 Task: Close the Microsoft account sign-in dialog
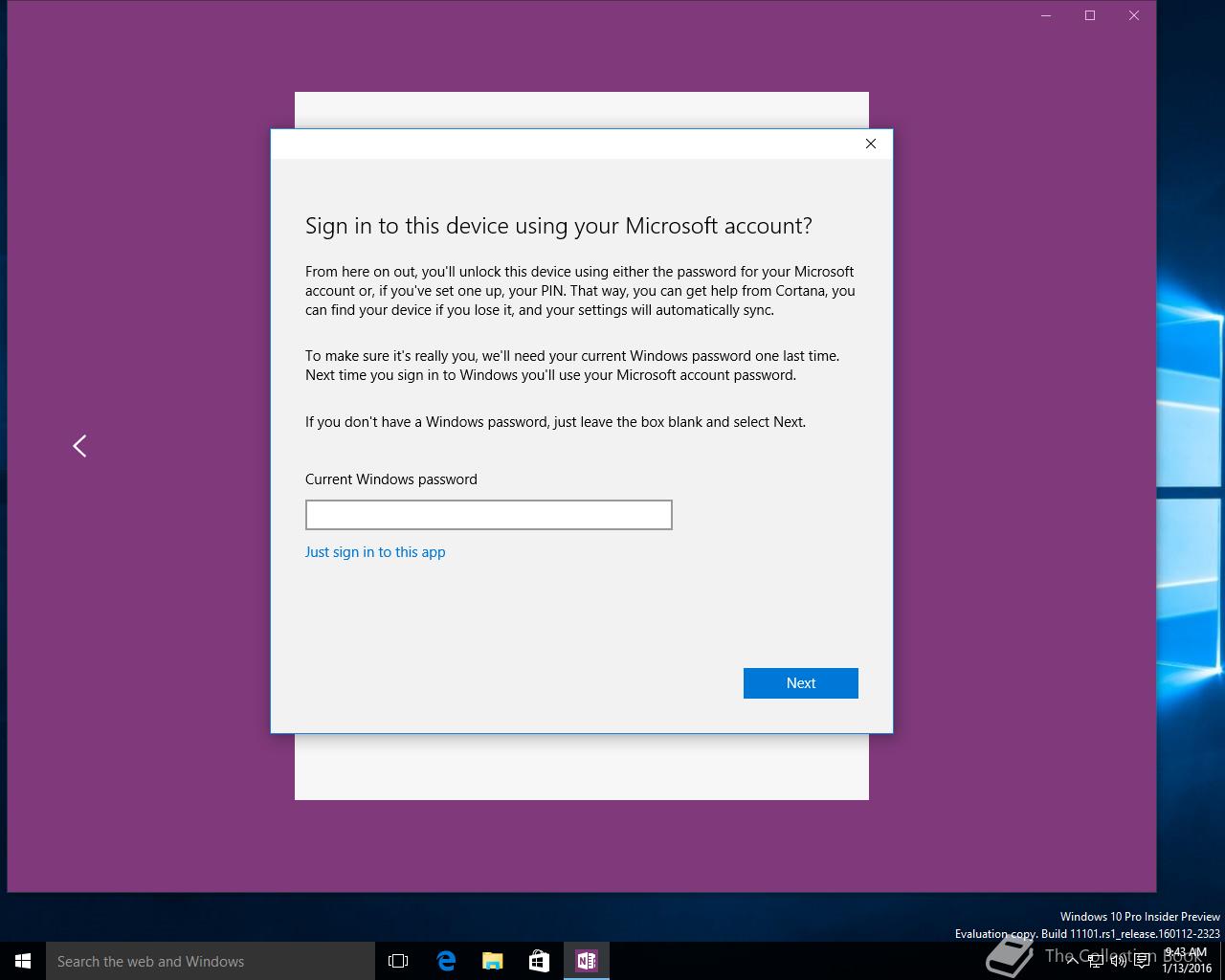click(x=870, y=144)
